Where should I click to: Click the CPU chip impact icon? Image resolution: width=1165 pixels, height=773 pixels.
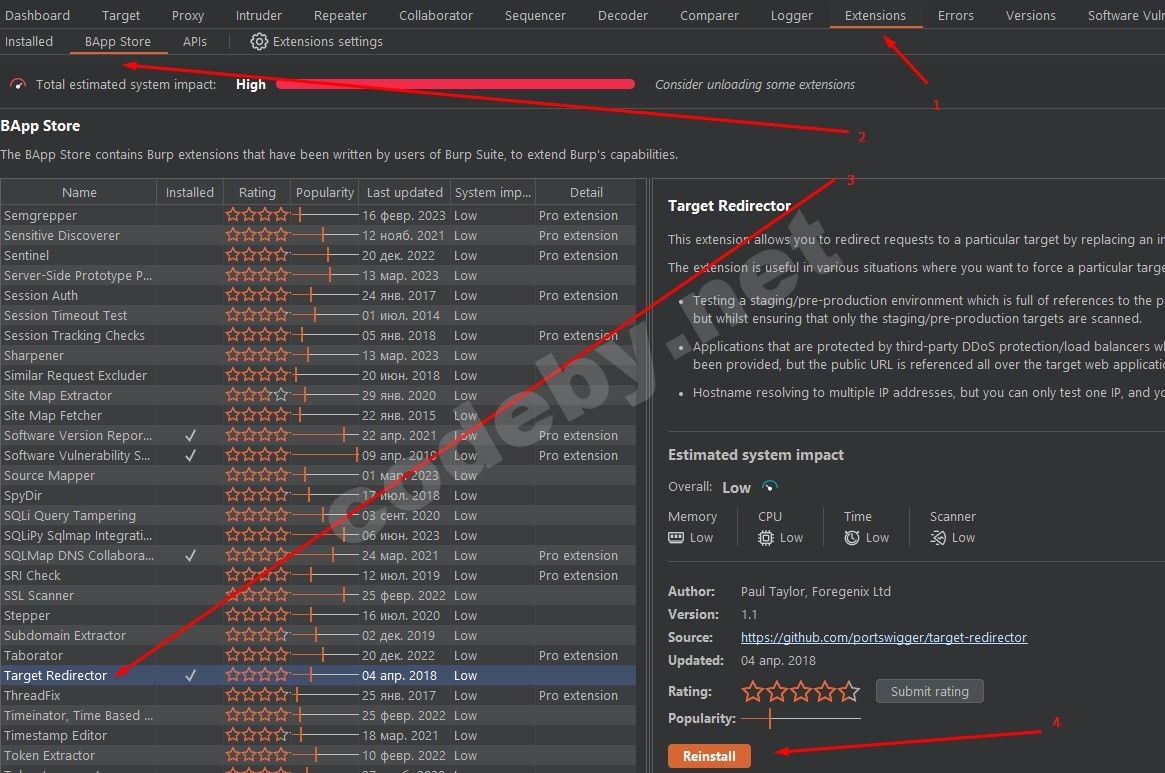[766, 537]
